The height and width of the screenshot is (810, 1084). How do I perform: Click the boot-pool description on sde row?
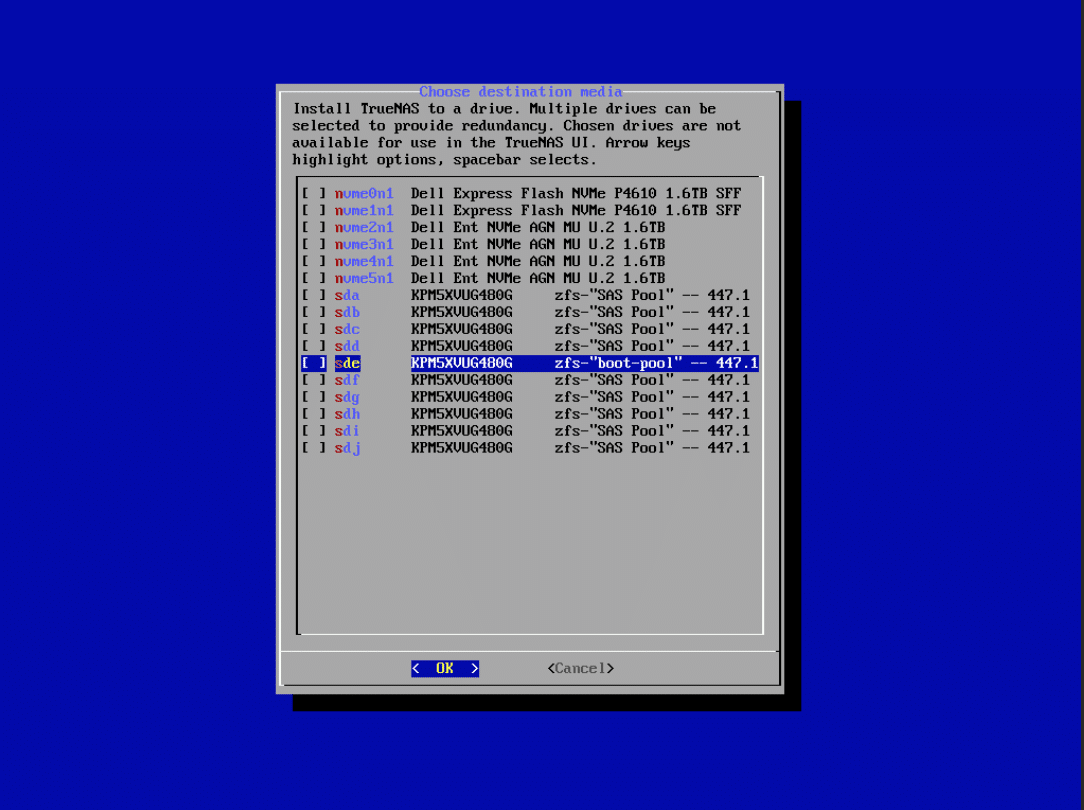[585, 363]
